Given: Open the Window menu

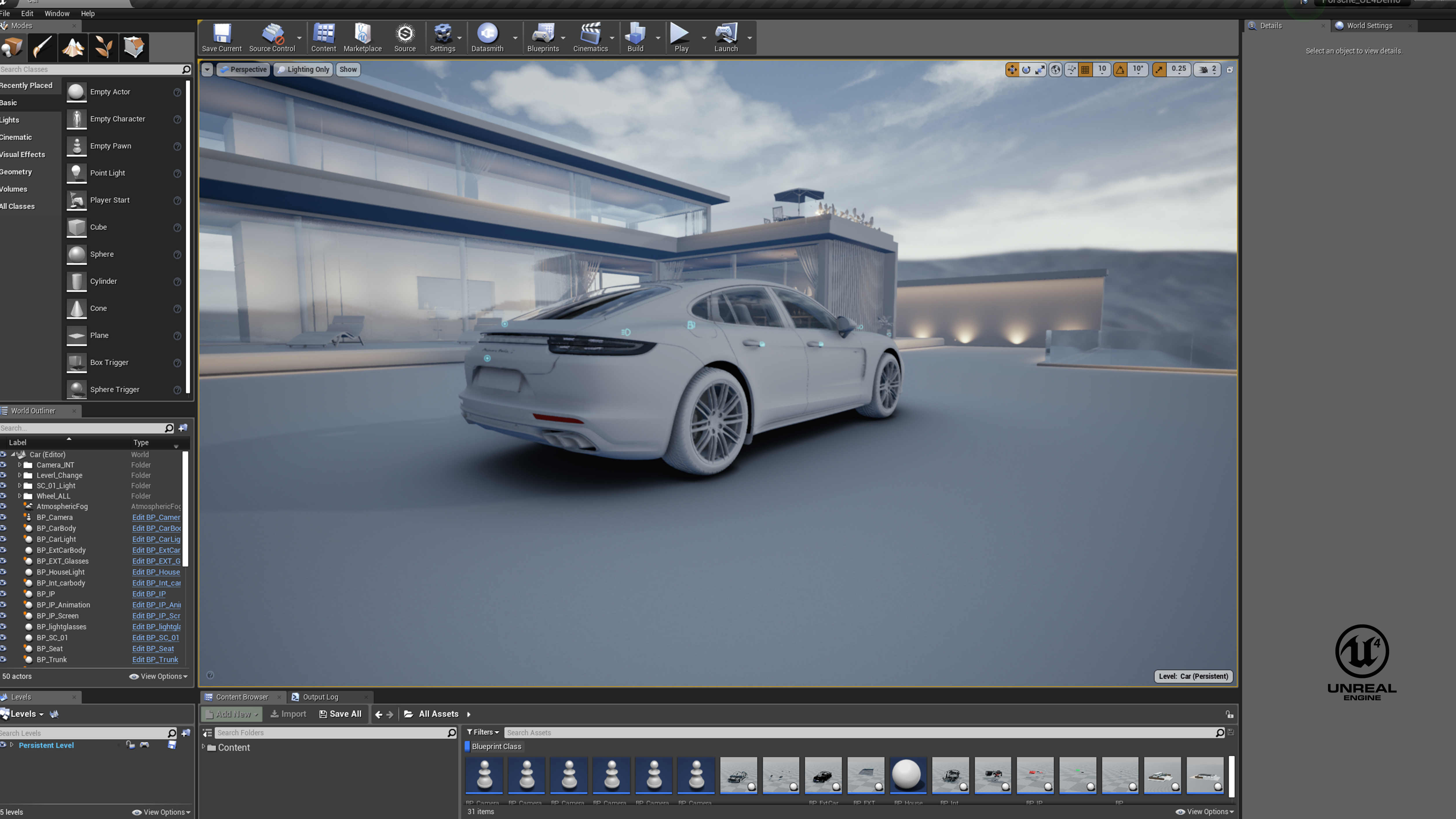Looking at the screenshot, I should [x=56, y=13].
